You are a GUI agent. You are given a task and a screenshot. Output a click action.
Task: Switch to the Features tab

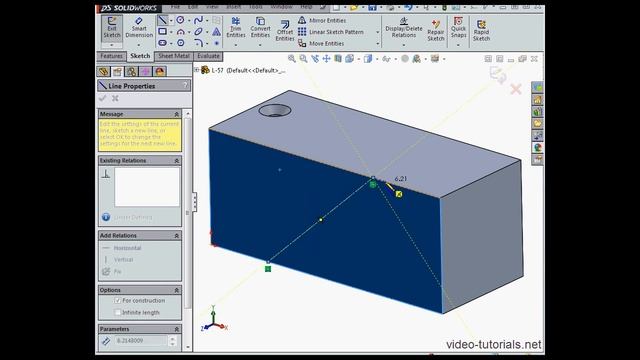click(x=111, y=56)
